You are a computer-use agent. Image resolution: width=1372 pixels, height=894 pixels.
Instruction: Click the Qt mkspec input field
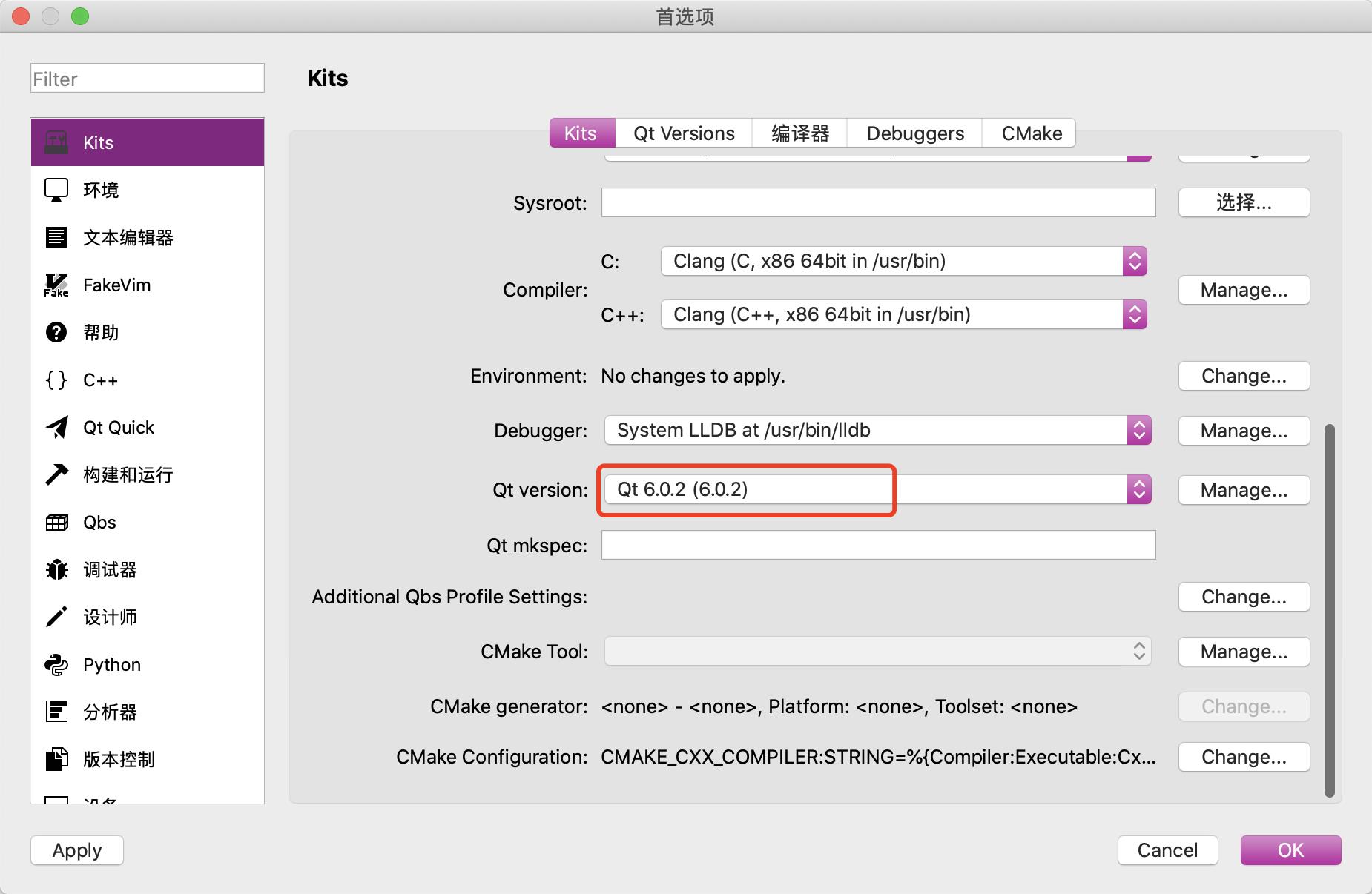coord(878,545)
